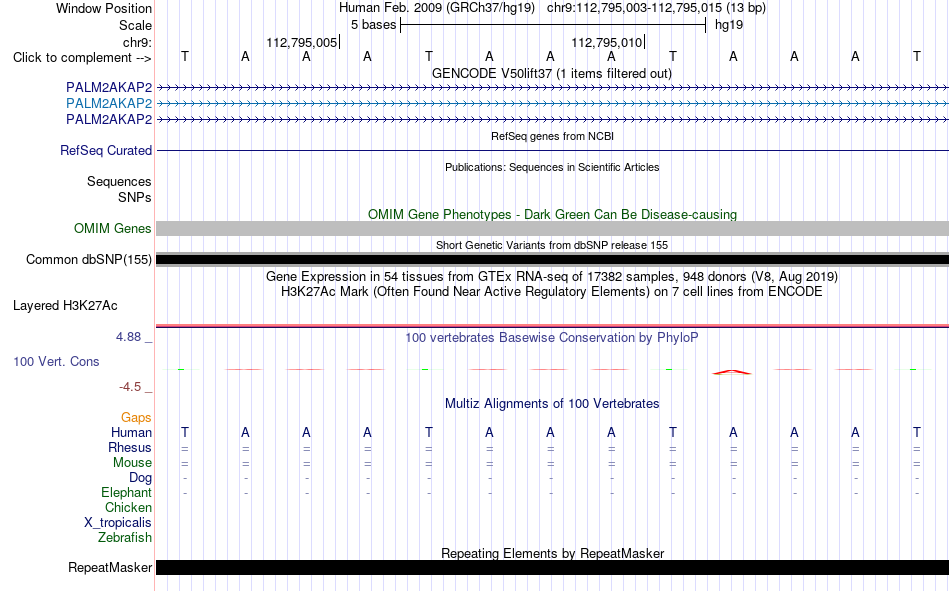This screenshot has height=591, width=950.
Task: Open first PALM2AKAP2 gene label
Action: [109, 87]
